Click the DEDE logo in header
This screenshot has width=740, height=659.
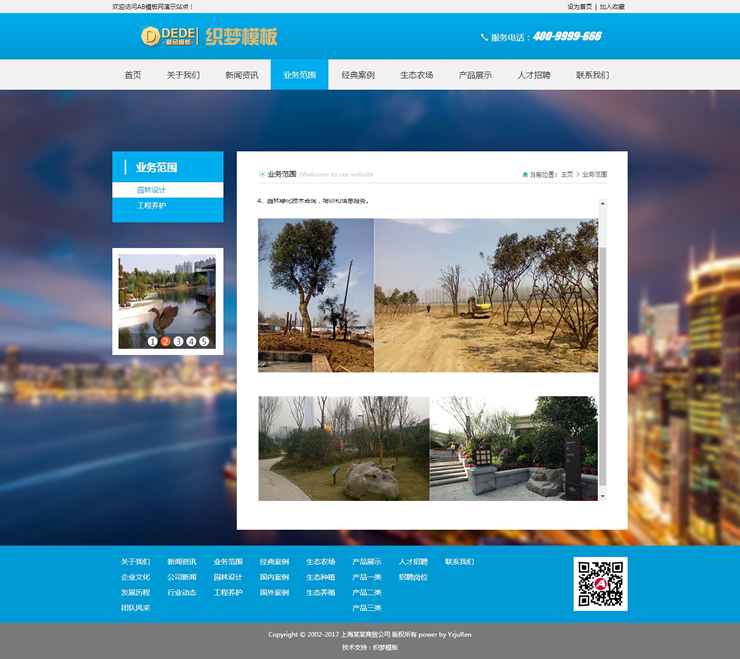point(169,37)
